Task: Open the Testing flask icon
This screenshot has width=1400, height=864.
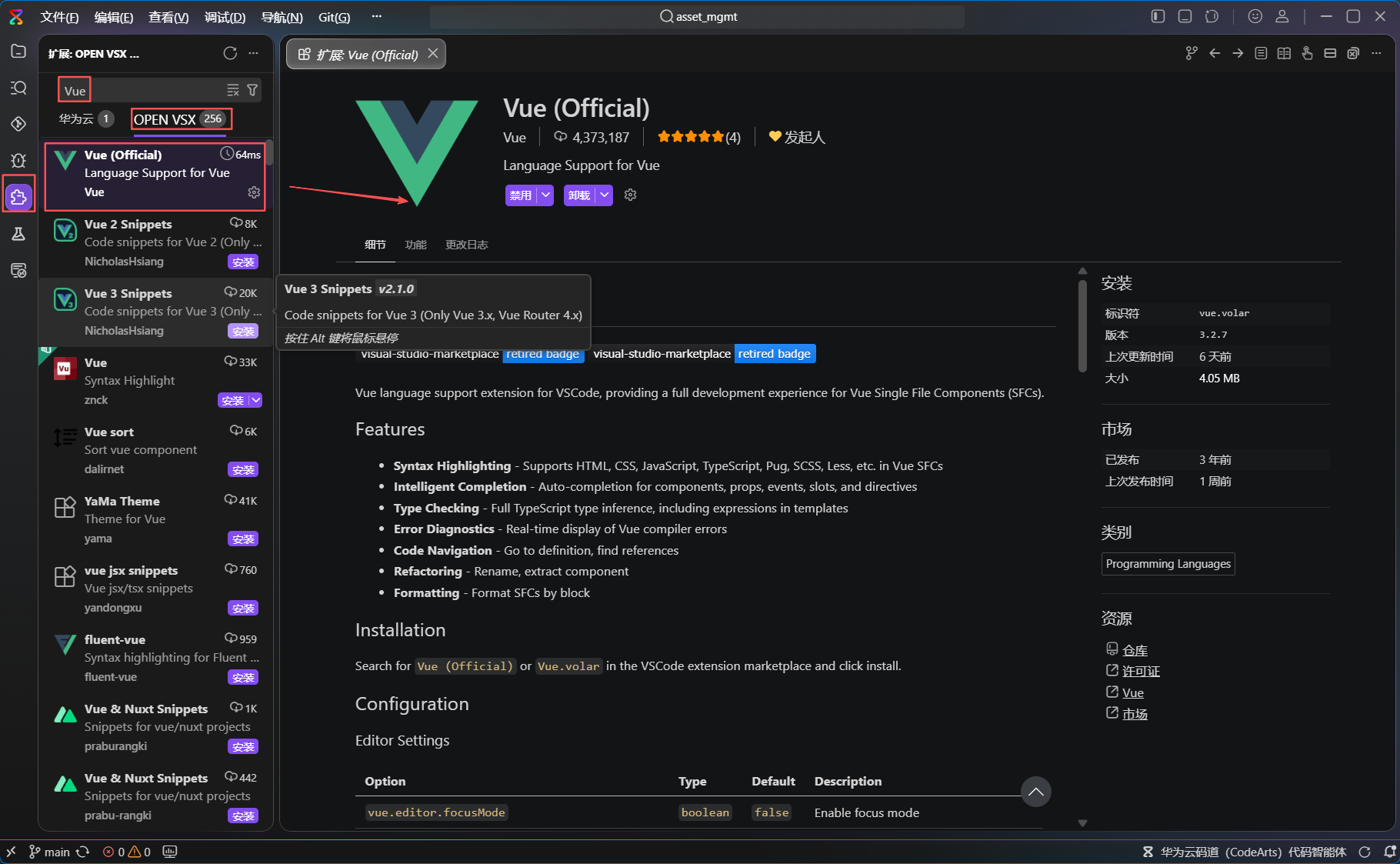Action: tap(18, 234)
